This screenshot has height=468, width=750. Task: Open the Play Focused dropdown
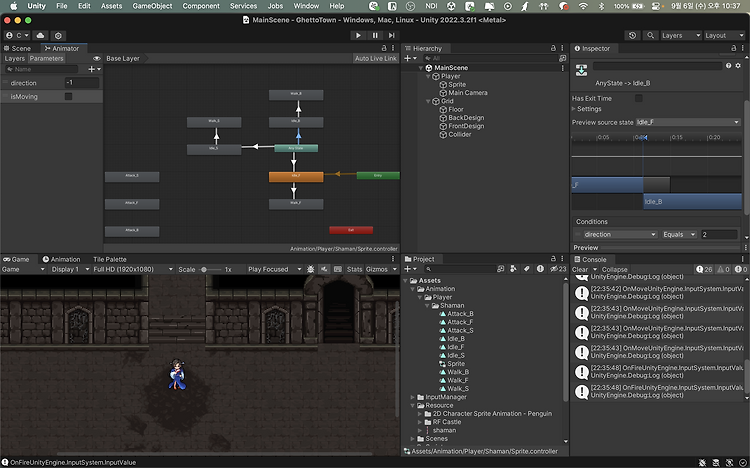click(274, 269)
